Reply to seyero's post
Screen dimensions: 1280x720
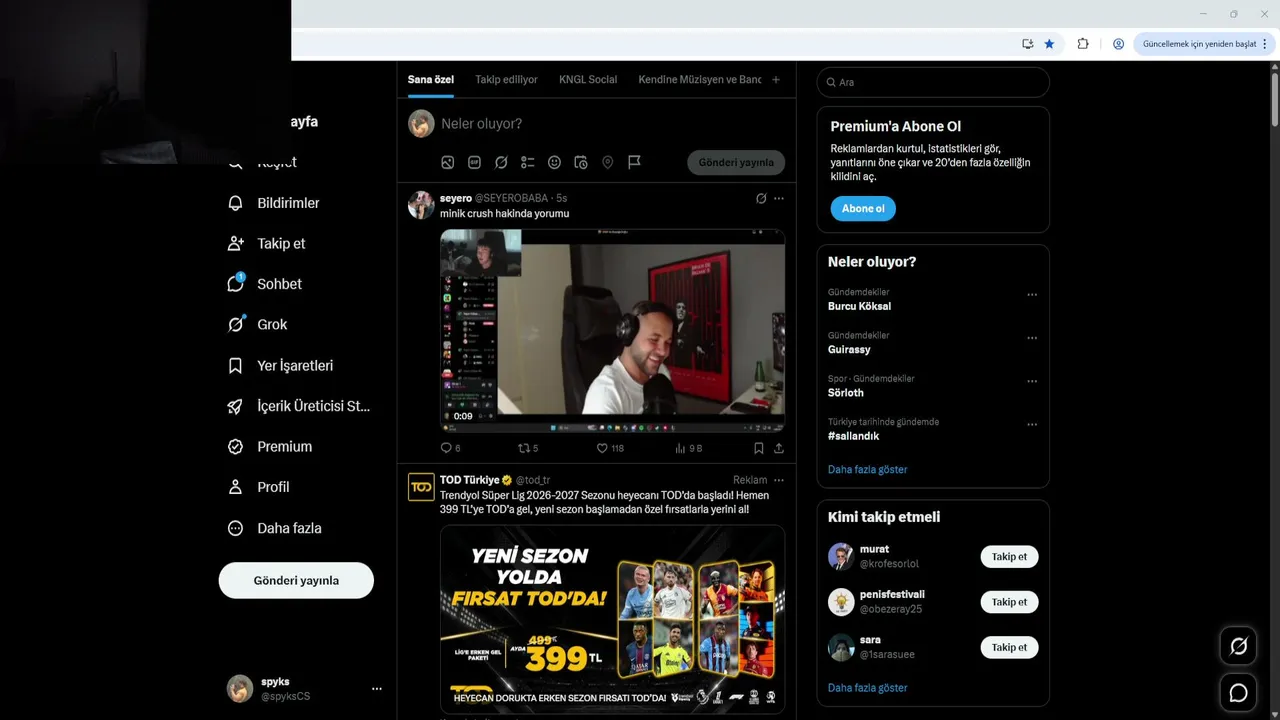pyautogui.click(x=446, y=448)
